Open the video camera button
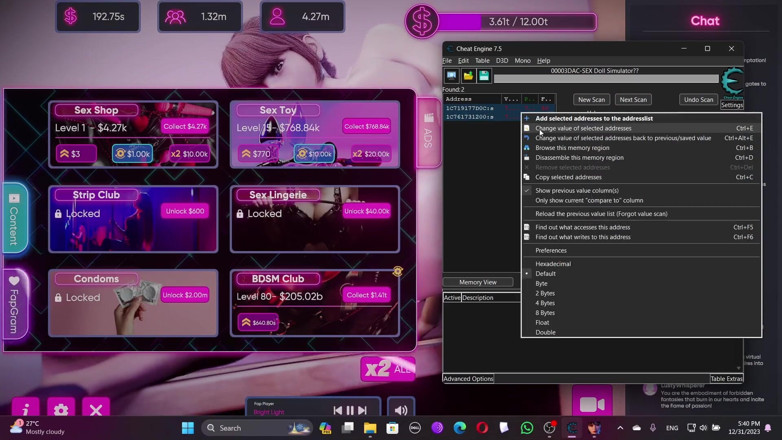Screen dimensions: 782x440 pyautogui.click(x=592, y=403)
